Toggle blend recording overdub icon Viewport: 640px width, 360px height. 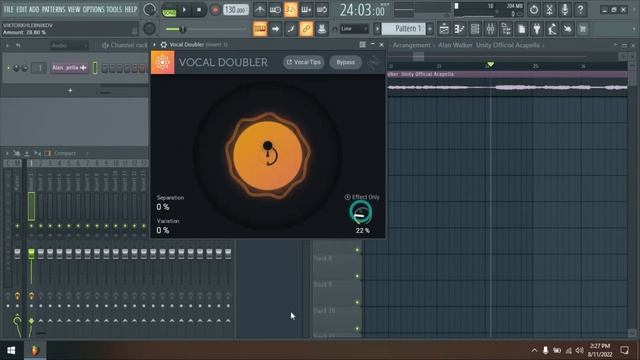point(306,9)
